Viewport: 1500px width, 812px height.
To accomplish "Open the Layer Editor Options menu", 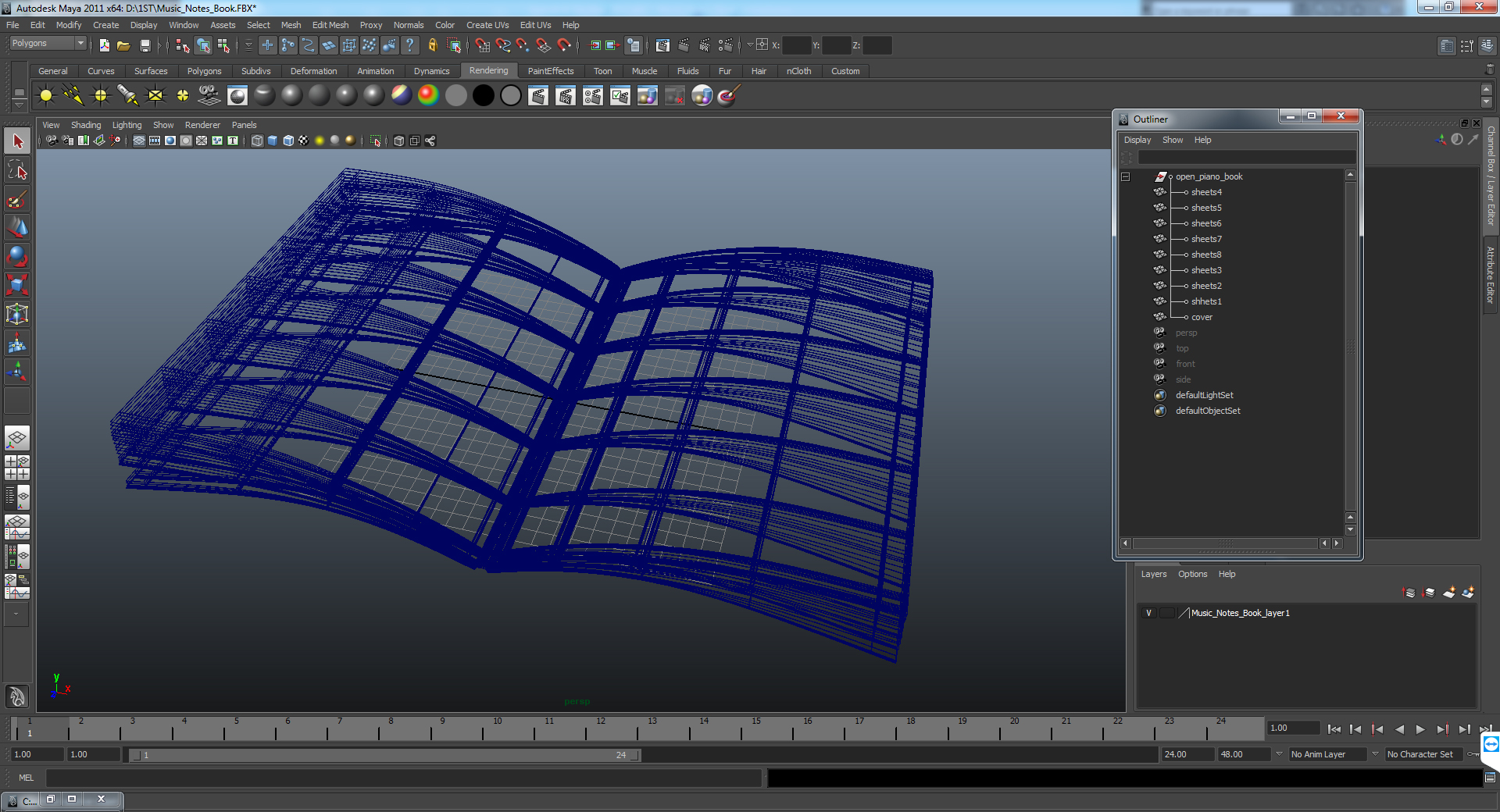I will (x=1193, y=574).
